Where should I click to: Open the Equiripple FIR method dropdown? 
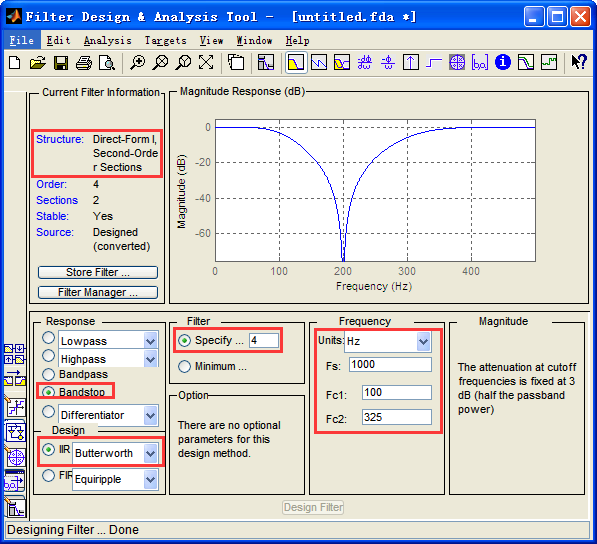151,479
